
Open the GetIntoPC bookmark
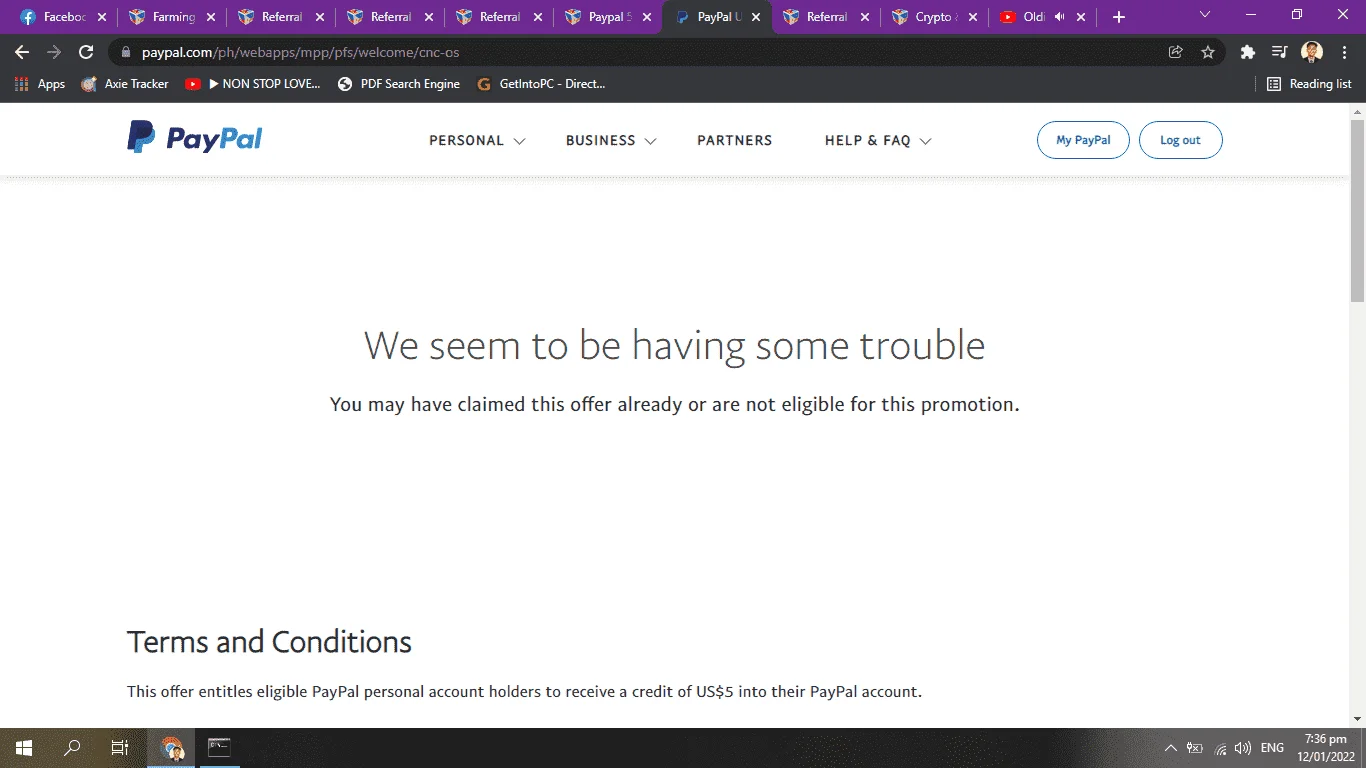pos(541,84)
